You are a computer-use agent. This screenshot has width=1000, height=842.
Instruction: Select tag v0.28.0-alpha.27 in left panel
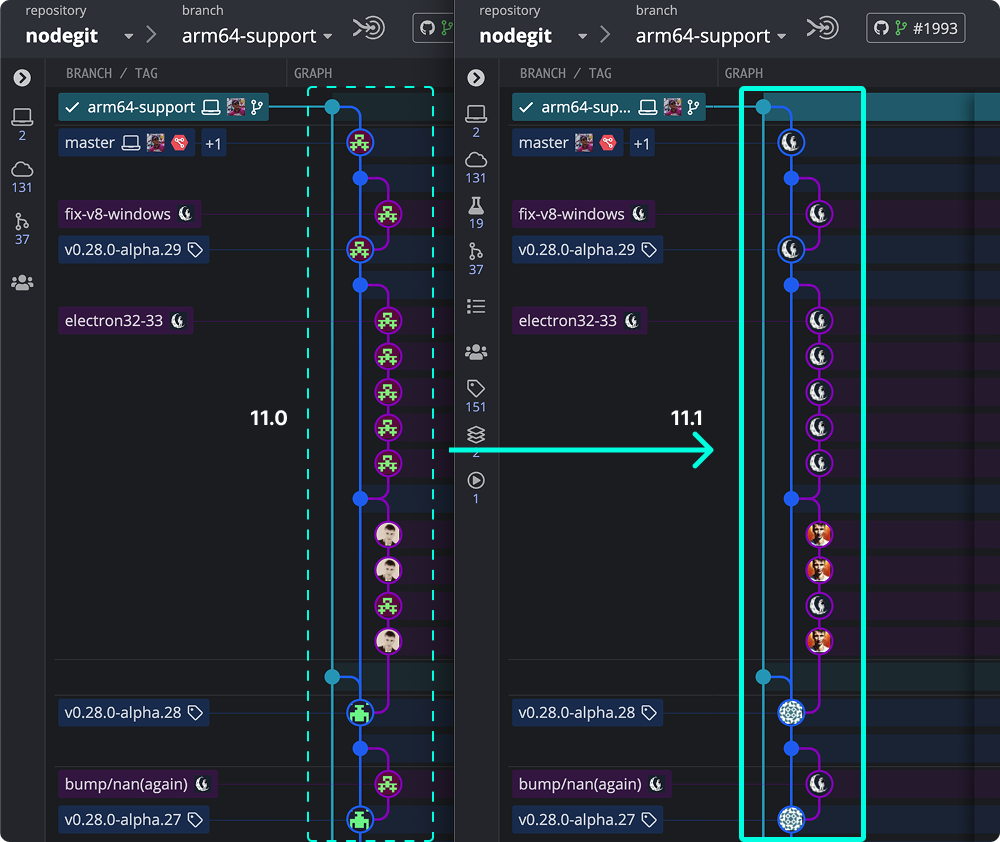pos(133,820)
